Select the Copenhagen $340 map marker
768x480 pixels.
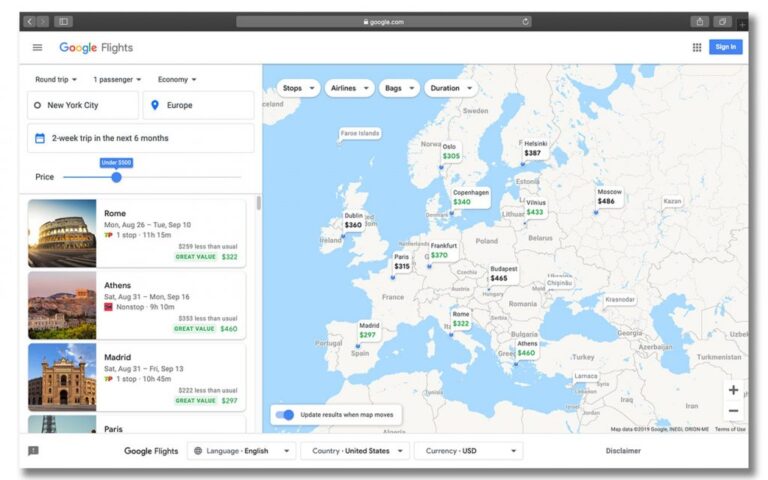tap(470, 197)
